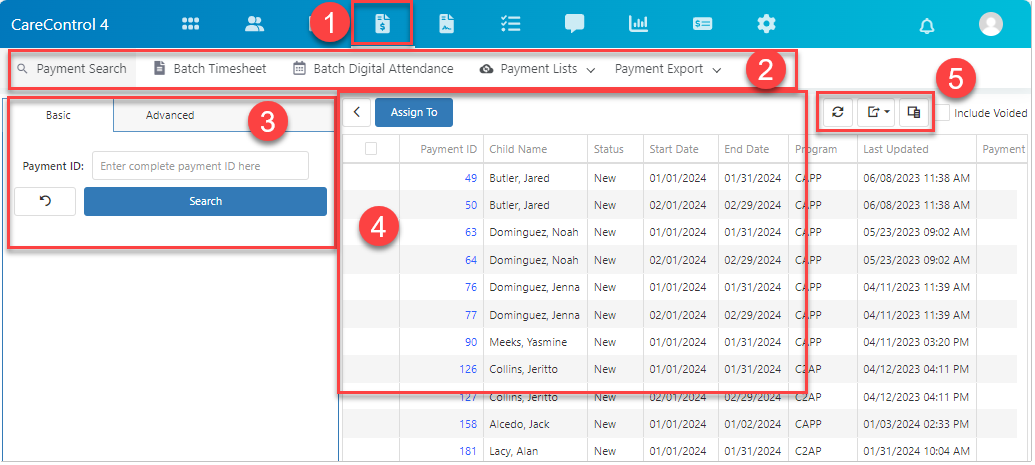Open the export dropdown arrow button
1035x465 pixels.
click(876, 112)
